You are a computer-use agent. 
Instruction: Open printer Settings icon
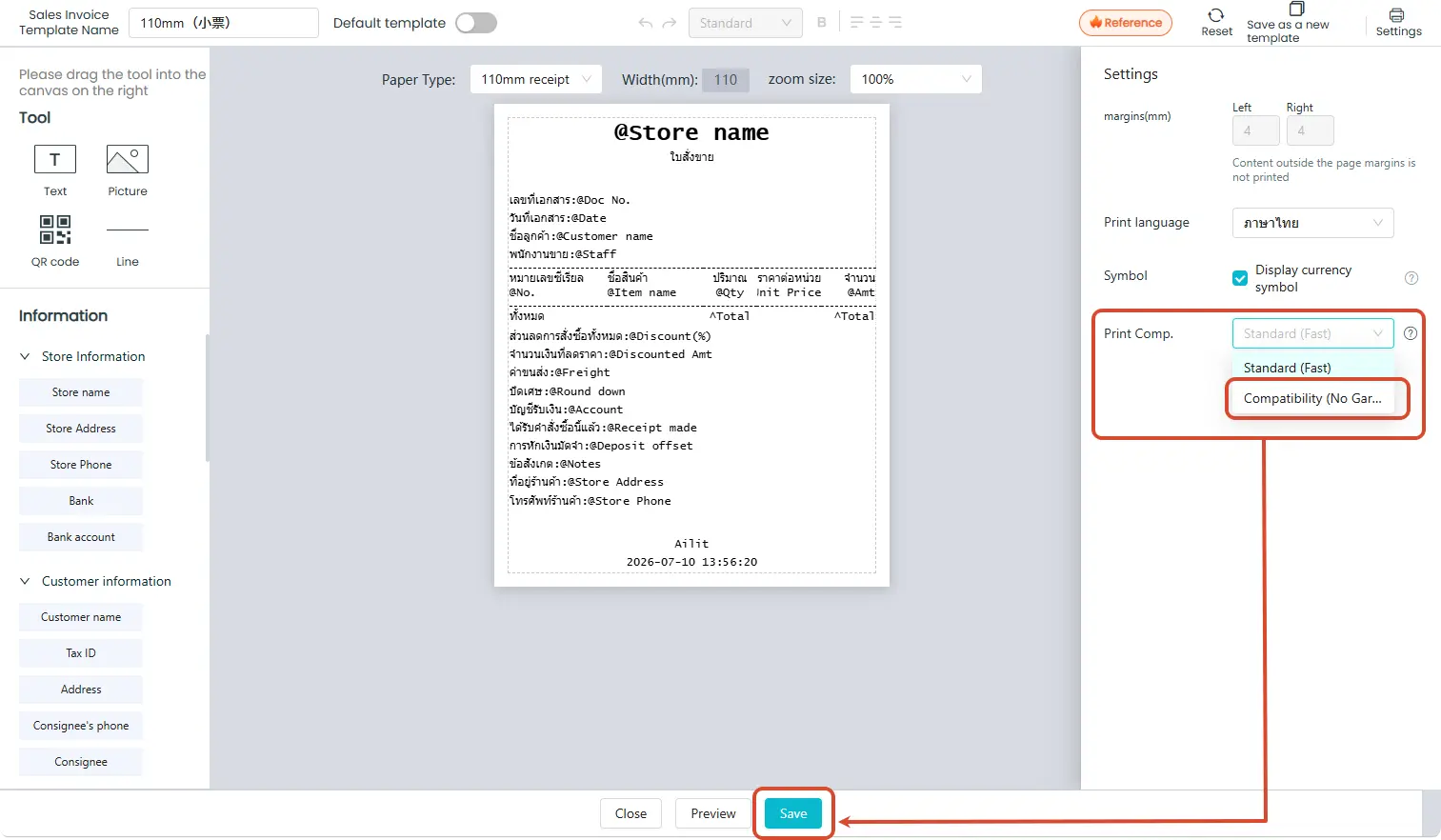(x=1396, y=15)
